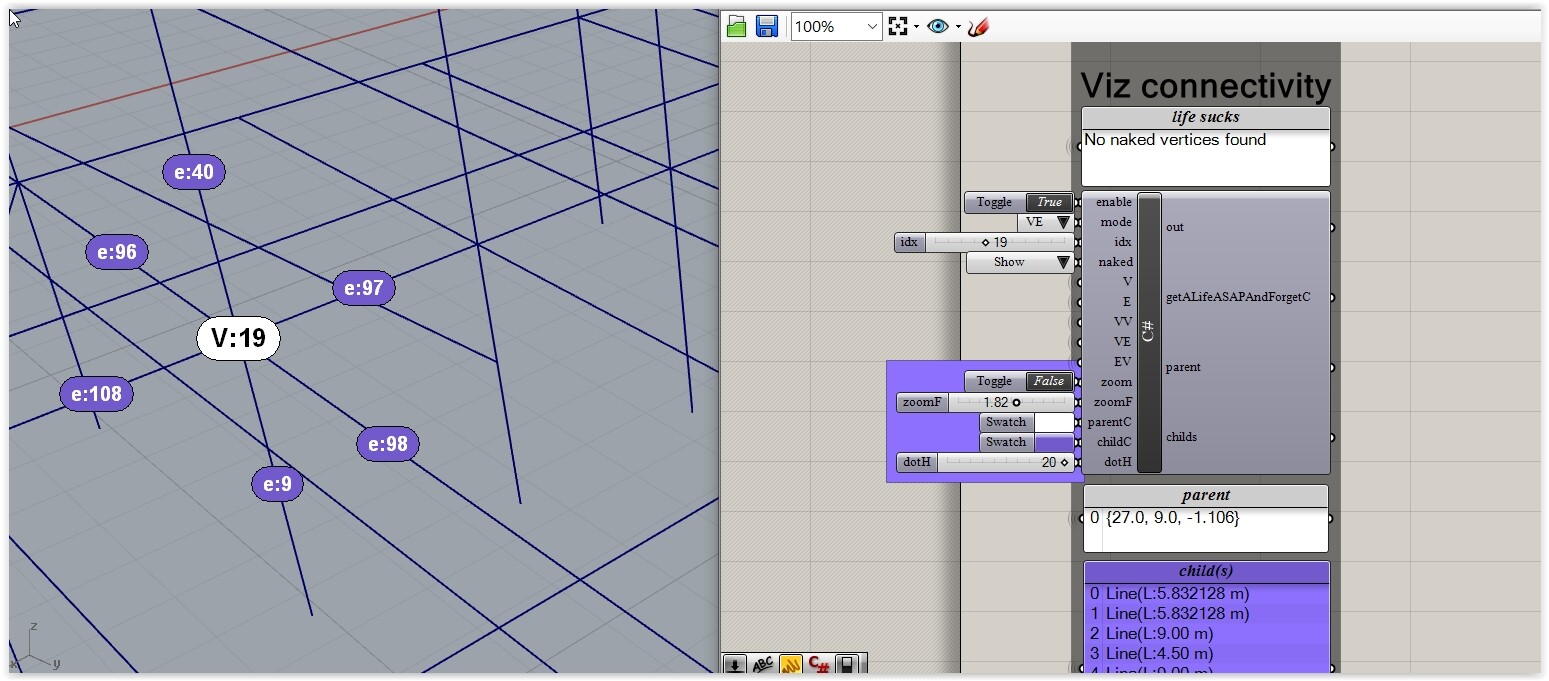Click the 'VV' input parameter
The image size is (1549, 681).
click(x=1123, y=322)
